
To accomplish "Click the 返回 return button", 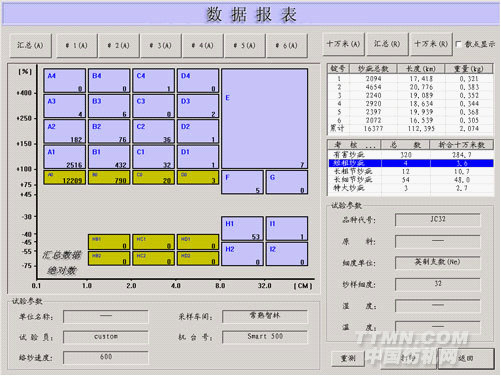I will point(466,358).
